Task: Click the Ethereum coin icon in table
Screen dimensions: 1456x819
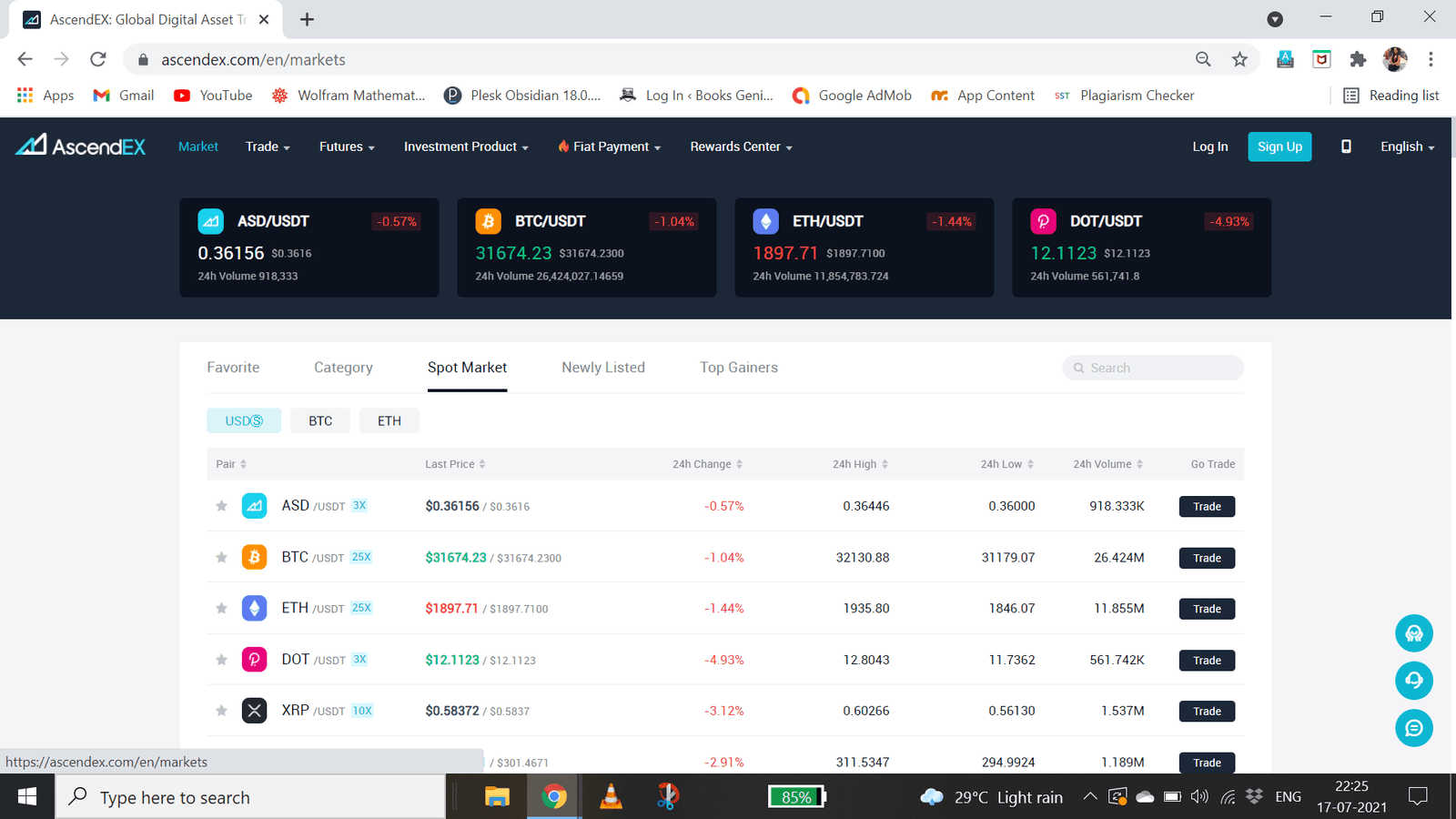Action: [x=254, y=608]
